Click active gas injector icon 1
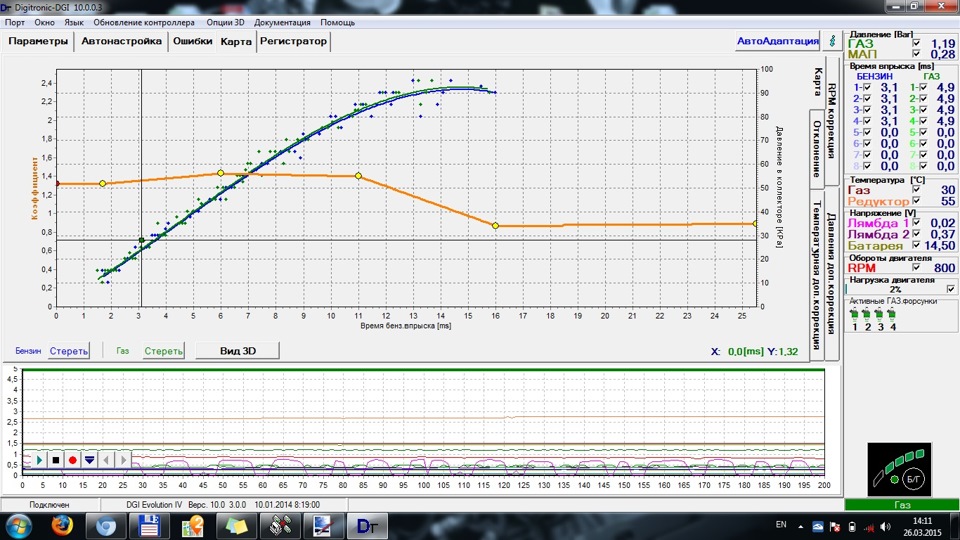Image resolution: width=960 pixels, height=540 pixels. pyautogui.click(x=854, y=315)
